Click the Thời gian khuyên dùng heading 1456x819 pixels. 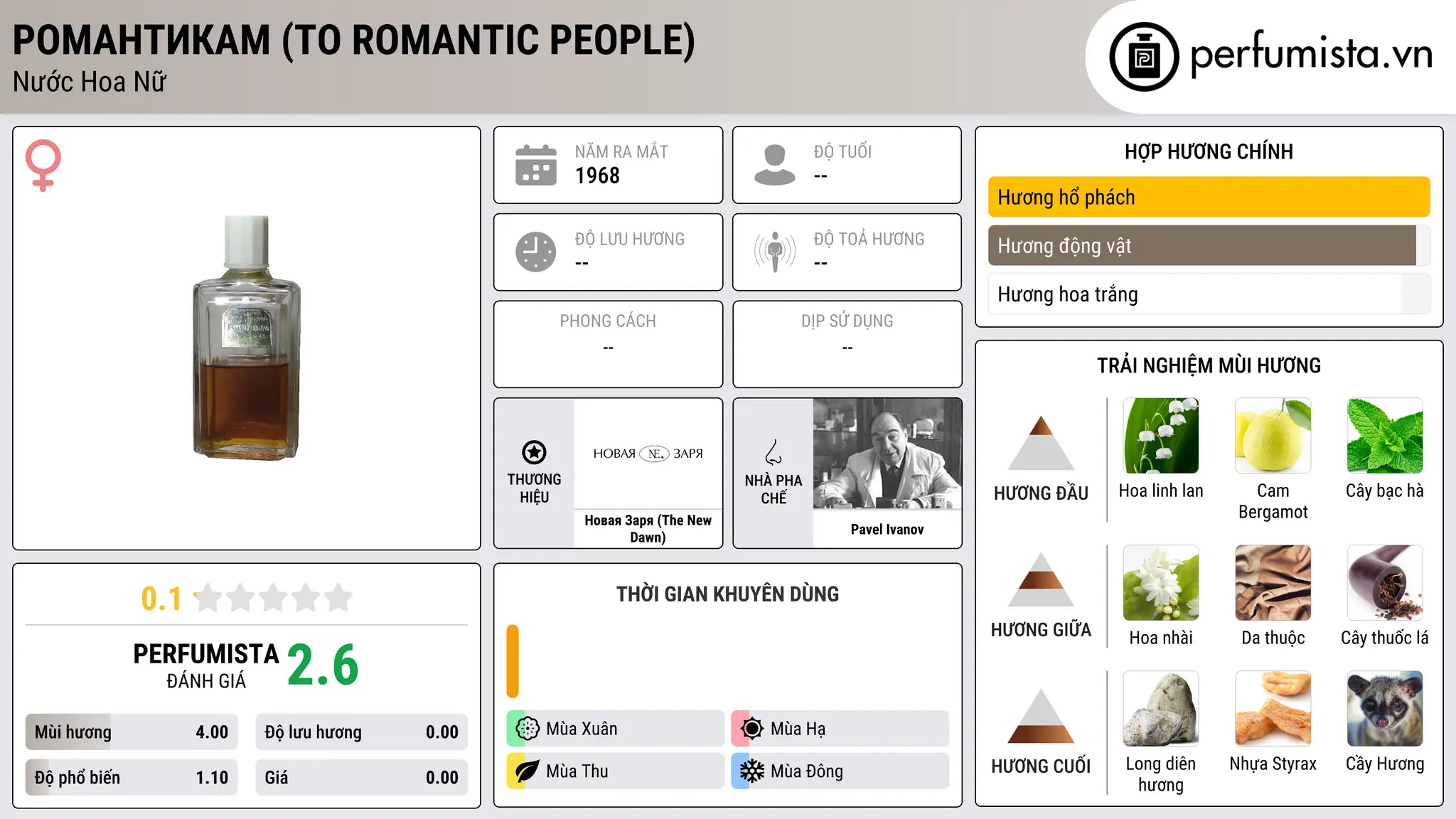pos(727,594)
